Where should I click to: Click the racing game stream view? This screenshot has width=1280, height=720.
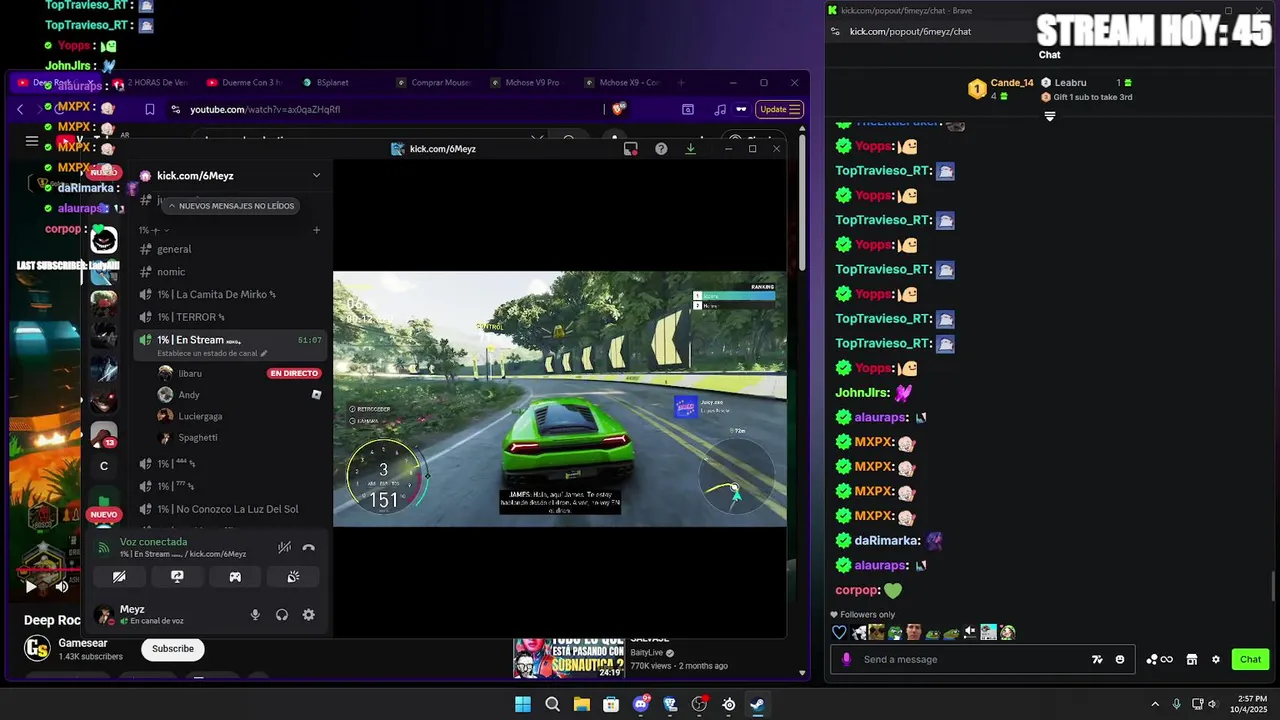[560, 399]
